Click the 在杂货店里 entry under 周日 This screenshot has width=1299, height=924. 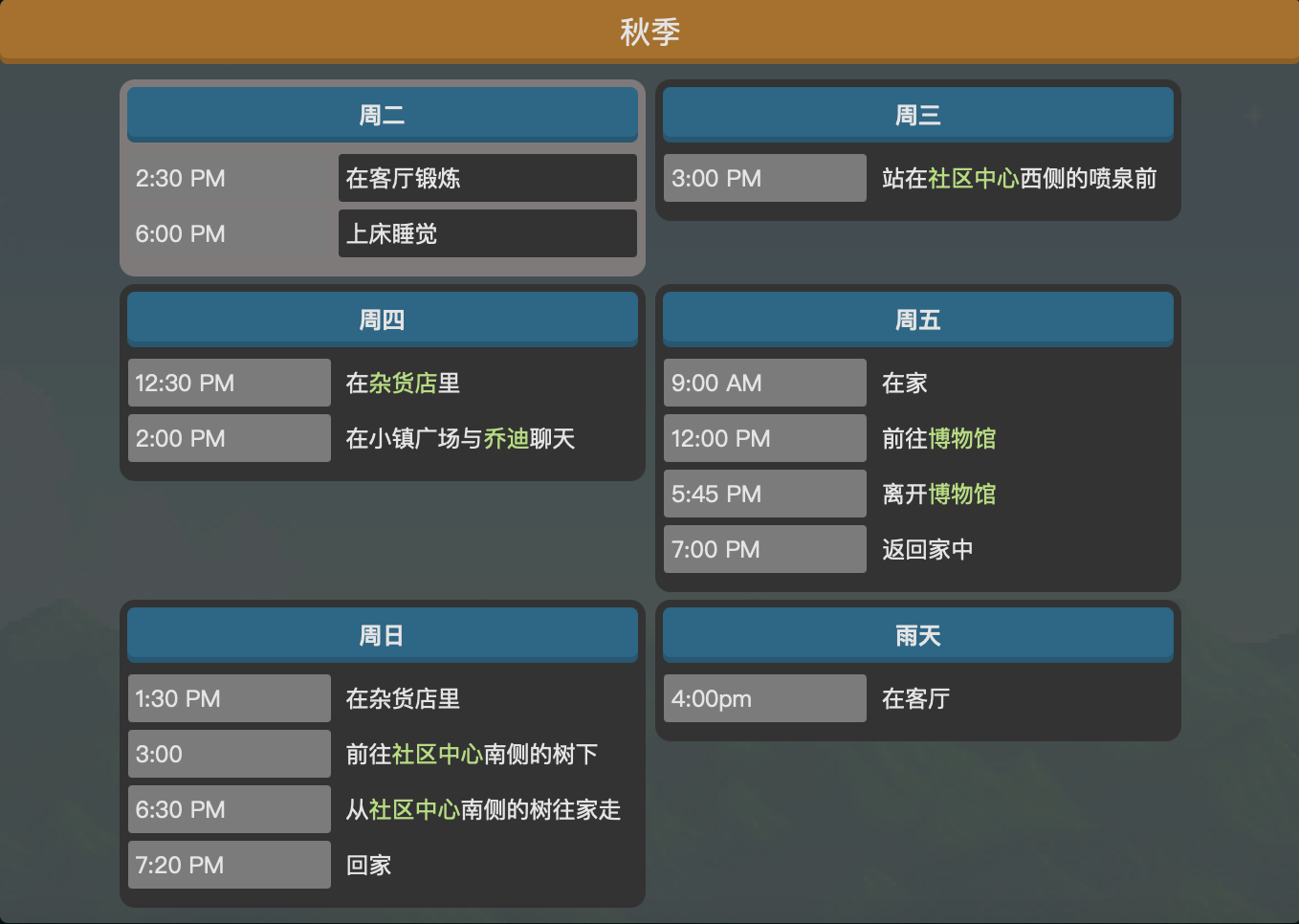point(403,699)
